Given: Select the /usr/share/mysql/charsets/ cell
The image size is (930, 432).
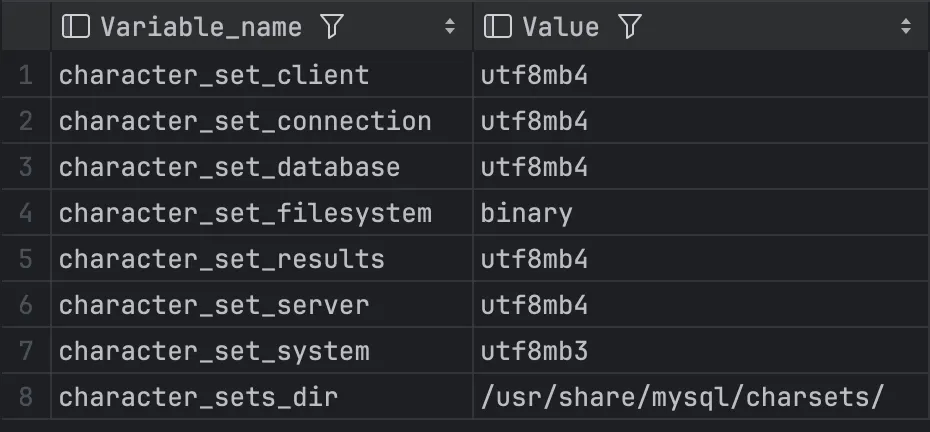Looking at the screenshot, I should click(x=682, y=397).
